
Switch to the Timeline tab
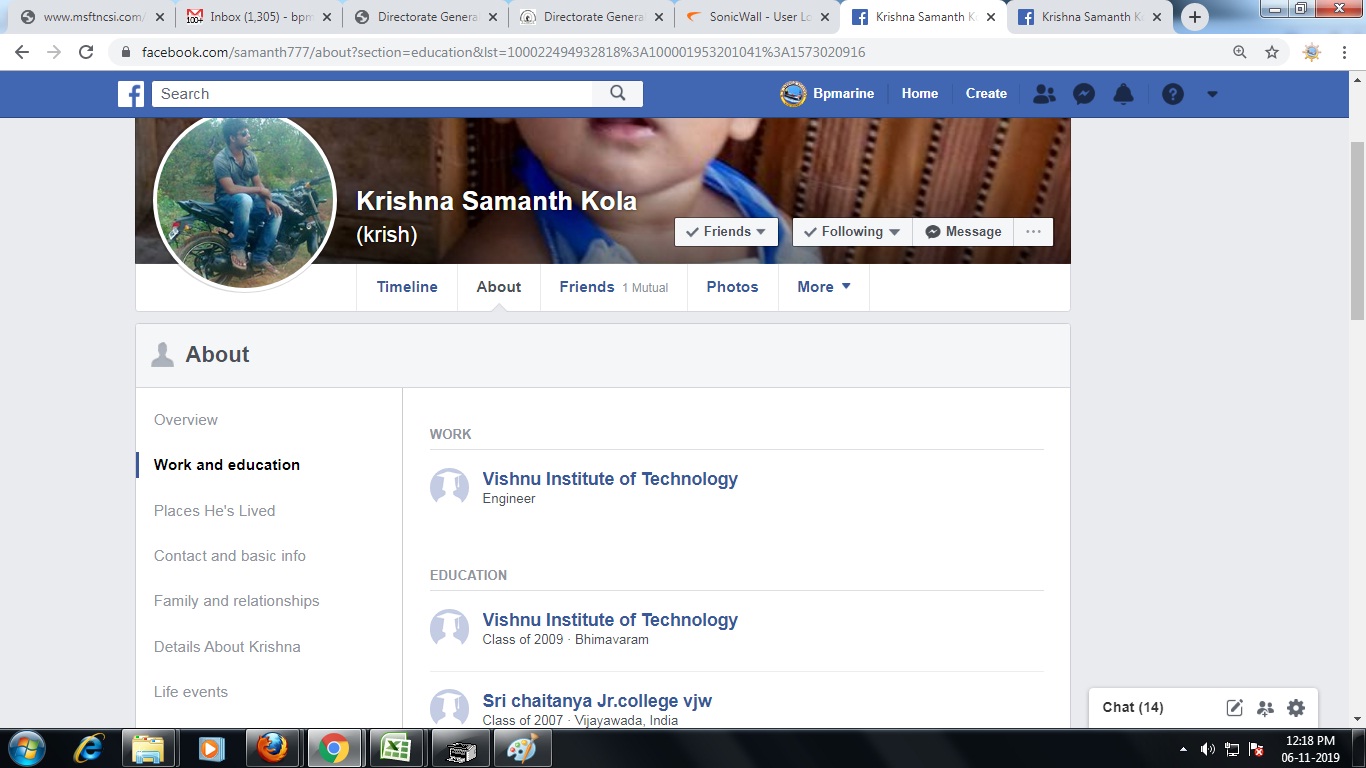(x=407, y=287)
